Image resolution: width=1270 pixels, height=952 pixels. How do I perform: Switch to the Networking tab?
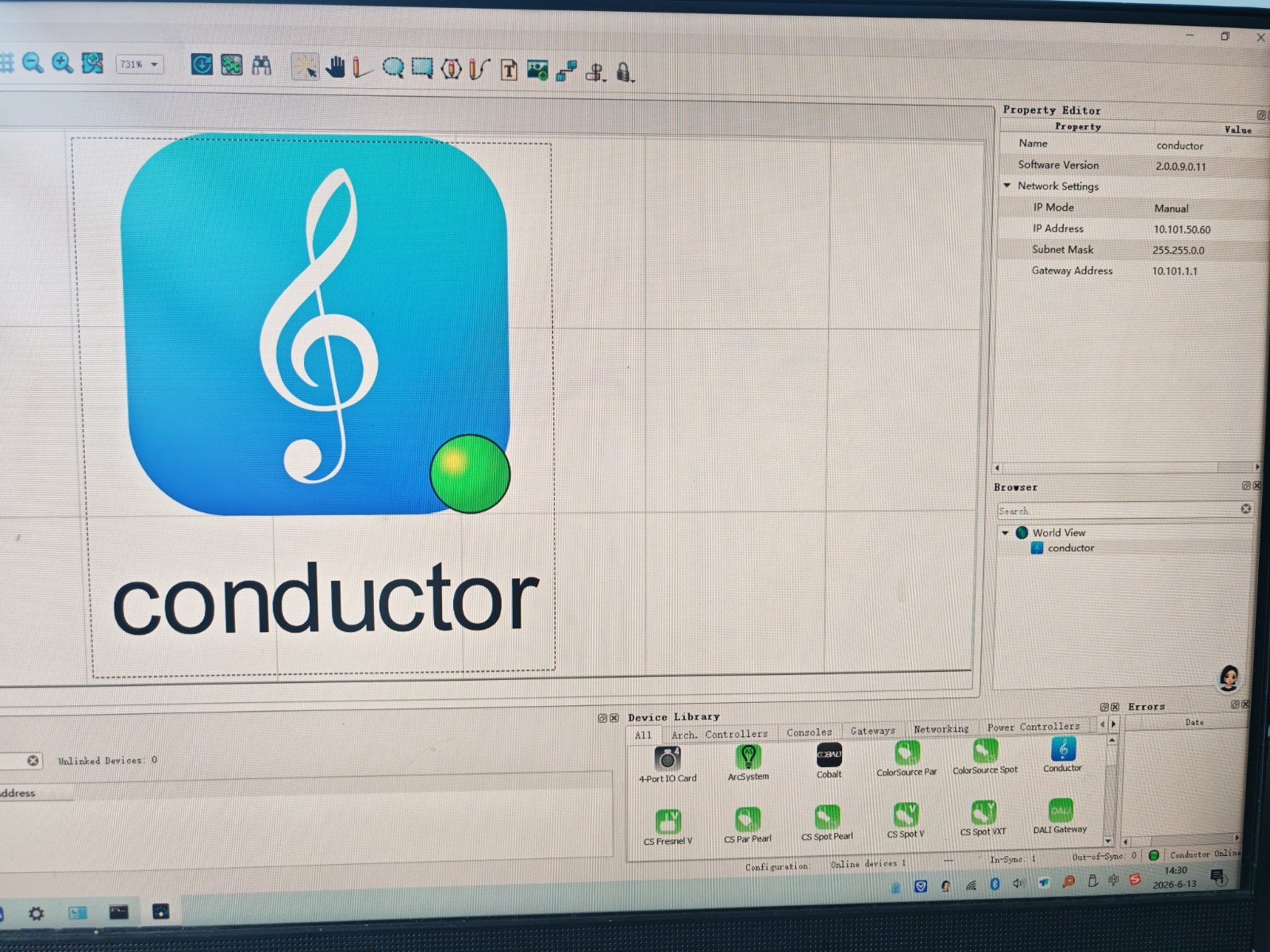pyautogui.click(x=941, y=729)
